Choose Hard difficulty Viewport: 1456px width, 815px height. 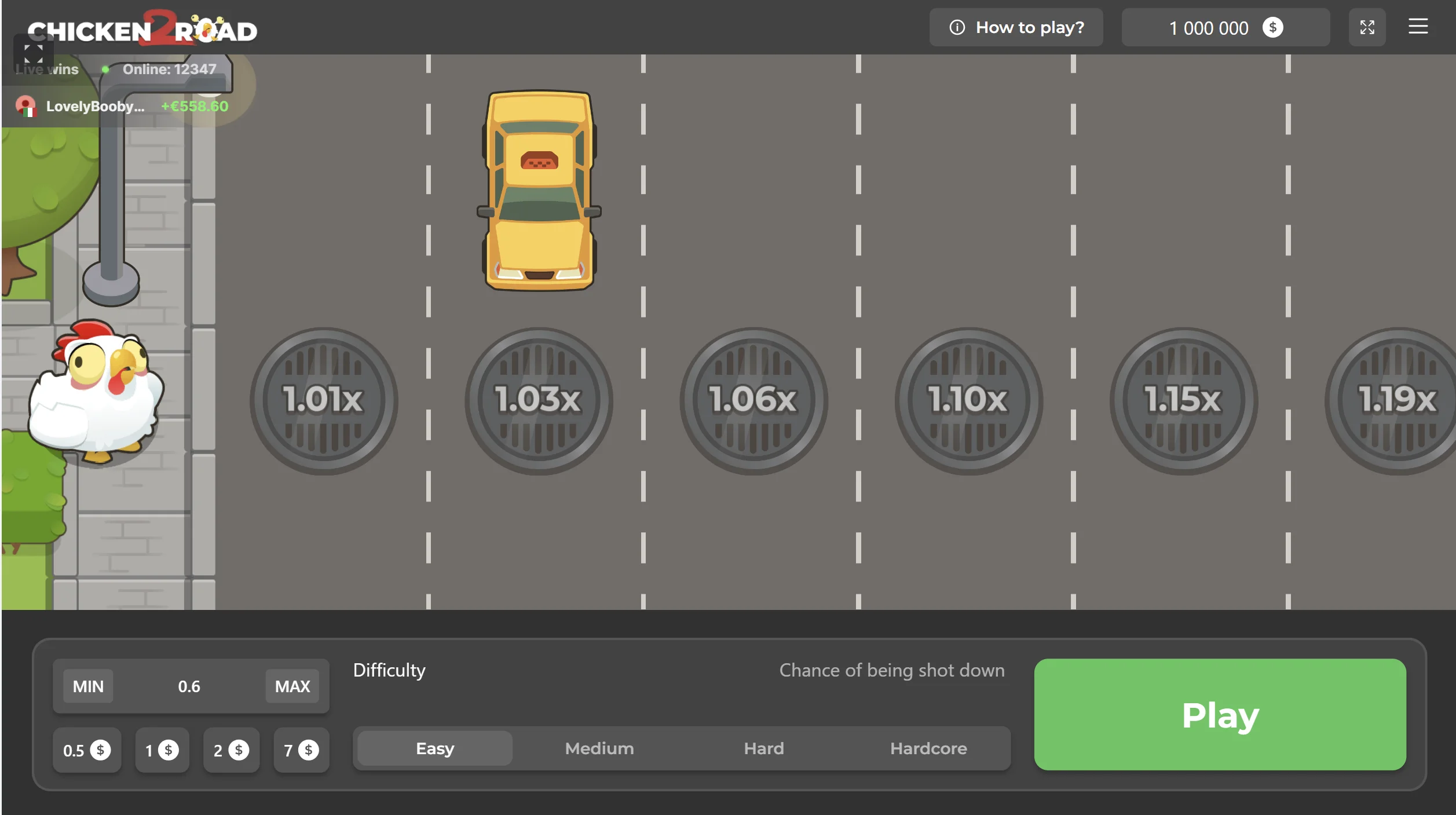[763, 748]
